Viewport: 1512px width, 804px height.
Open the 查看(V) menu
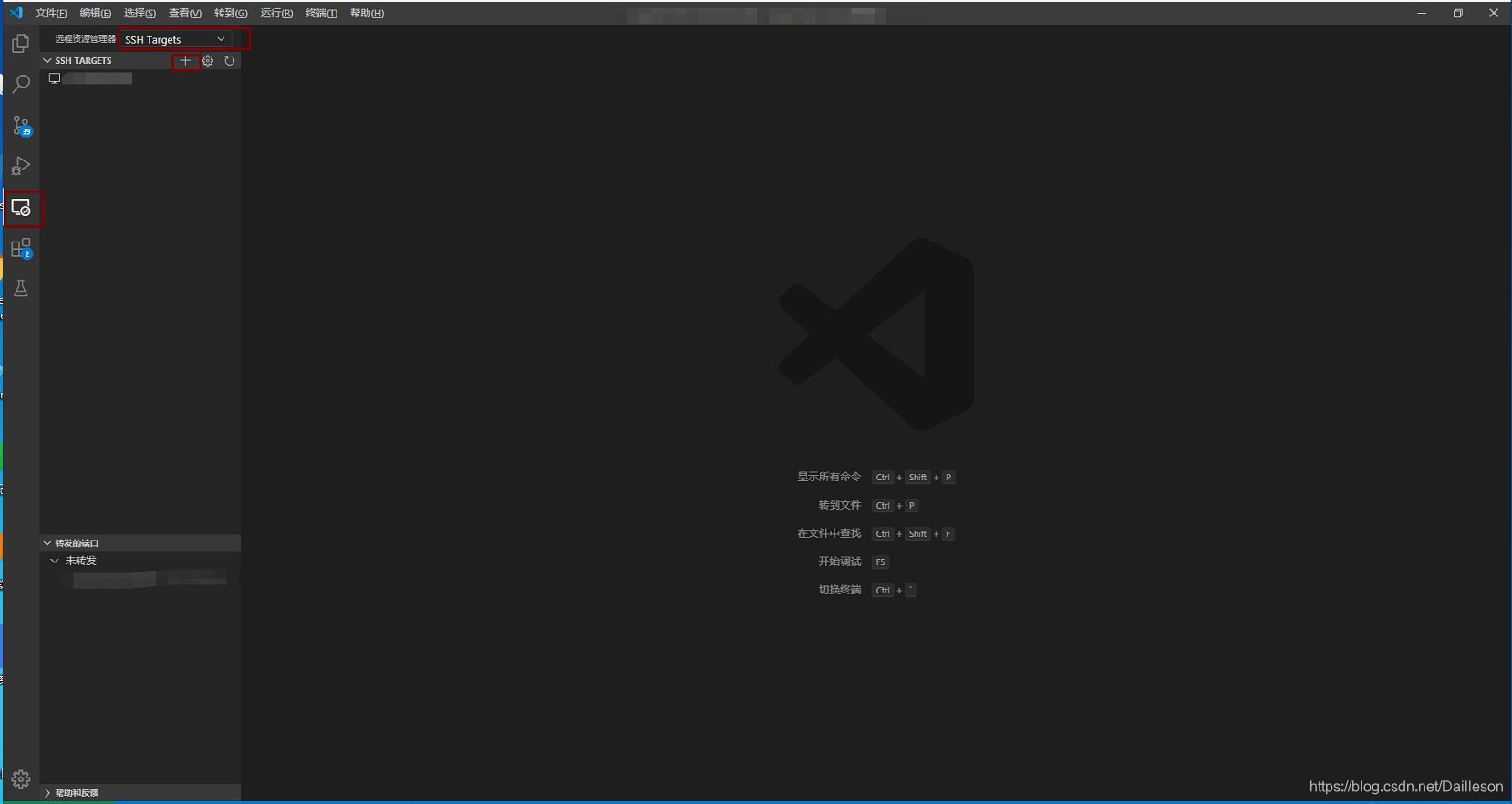[x=185, y=13]
